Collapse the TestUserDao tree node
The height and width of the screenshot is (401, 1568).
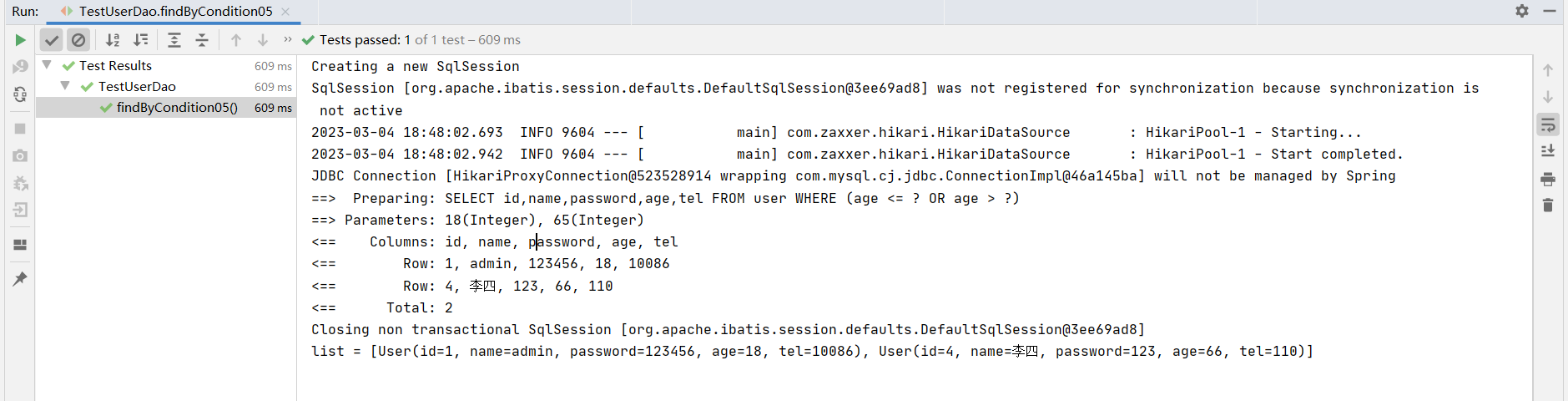click(x=65, y=86)
